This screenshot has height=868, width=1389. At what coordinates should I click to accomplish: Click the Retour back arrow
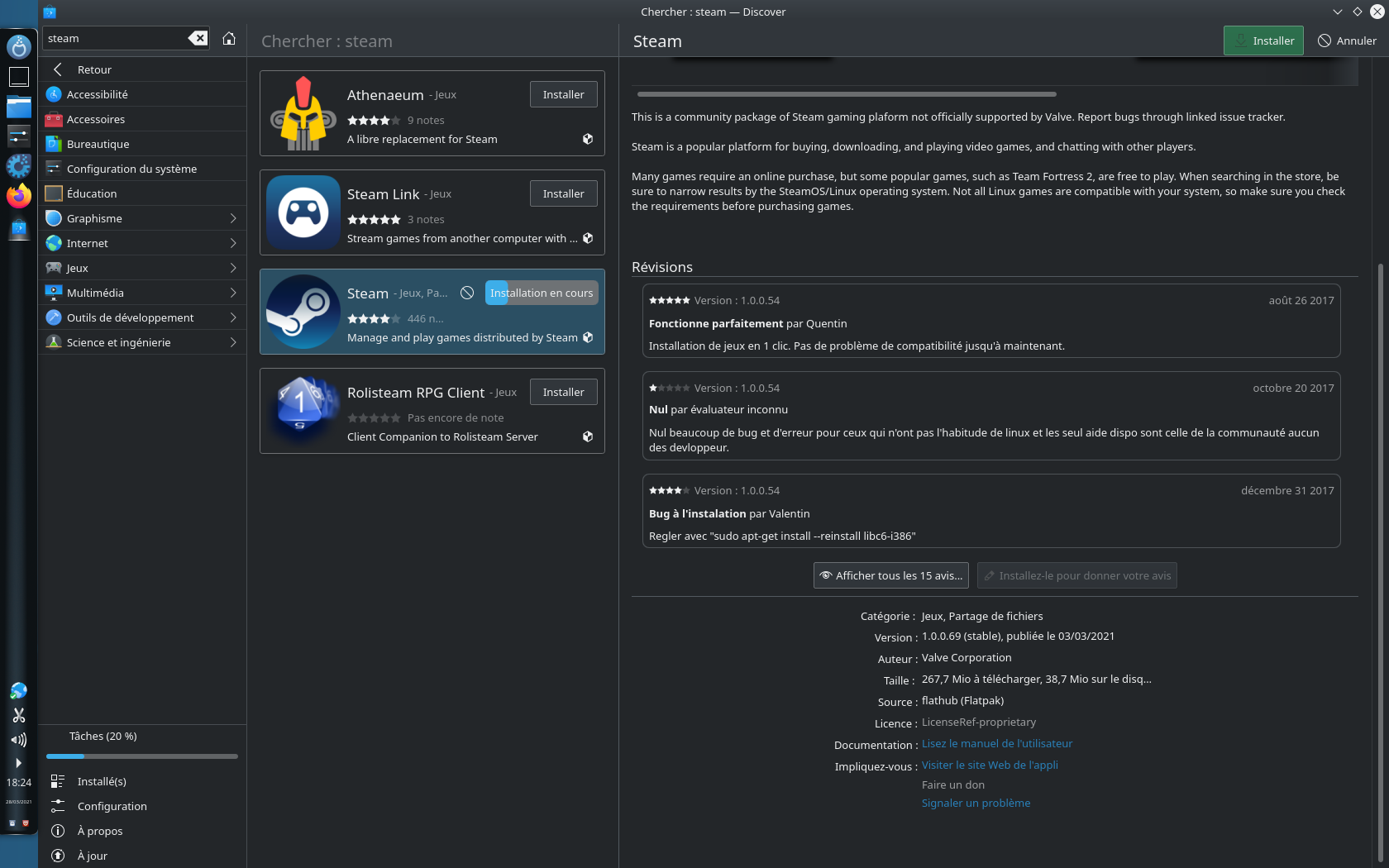58,69
